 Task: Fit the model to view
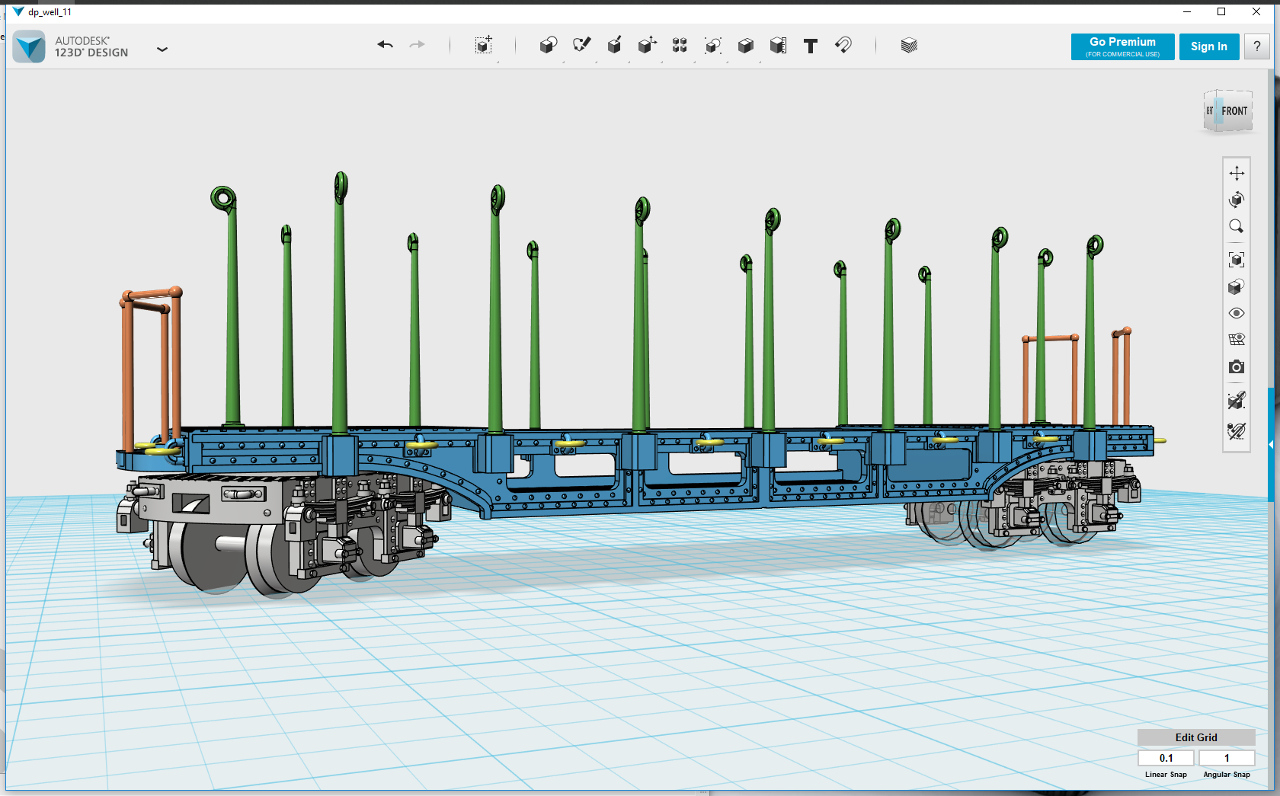pyautogui.click(x=1236, y=259)
